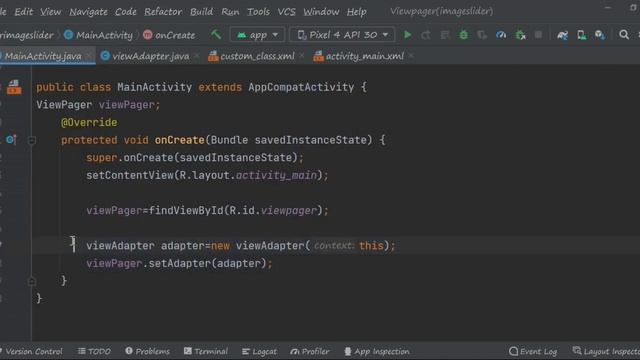This screenshot has width=640, height=360.
Task: Open the View menu
Action: click(51, 12)
